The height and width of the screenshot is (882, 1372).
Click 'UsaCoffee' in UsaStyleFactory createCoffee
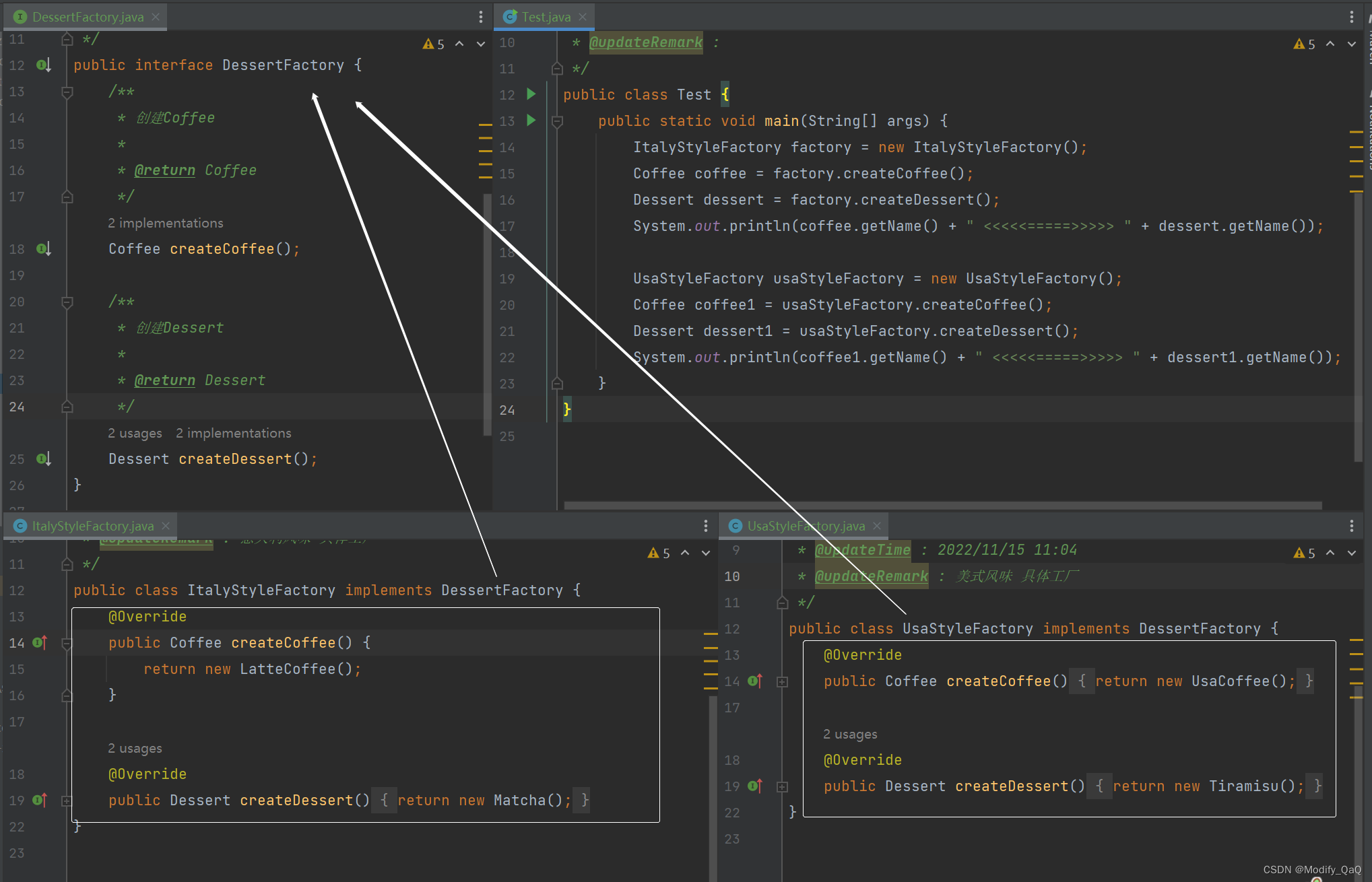pyautogui.click(x=1231, y=681)
